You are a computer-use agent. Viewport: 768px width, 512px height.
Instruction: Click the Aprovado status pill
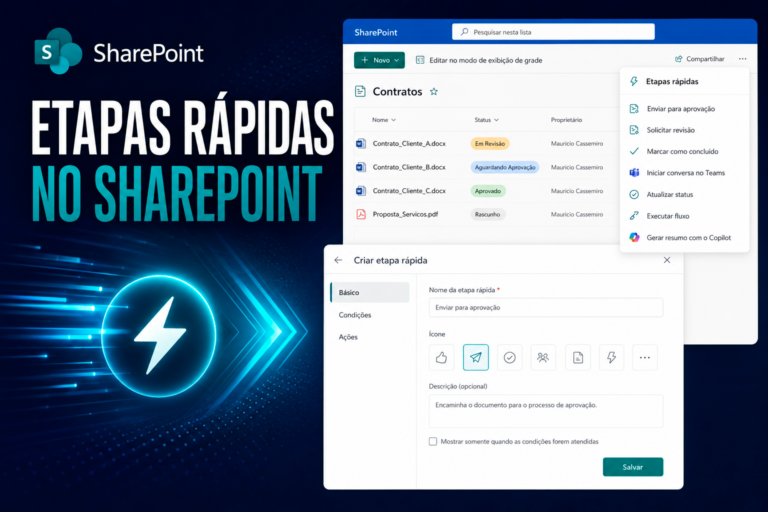point(488,191)
